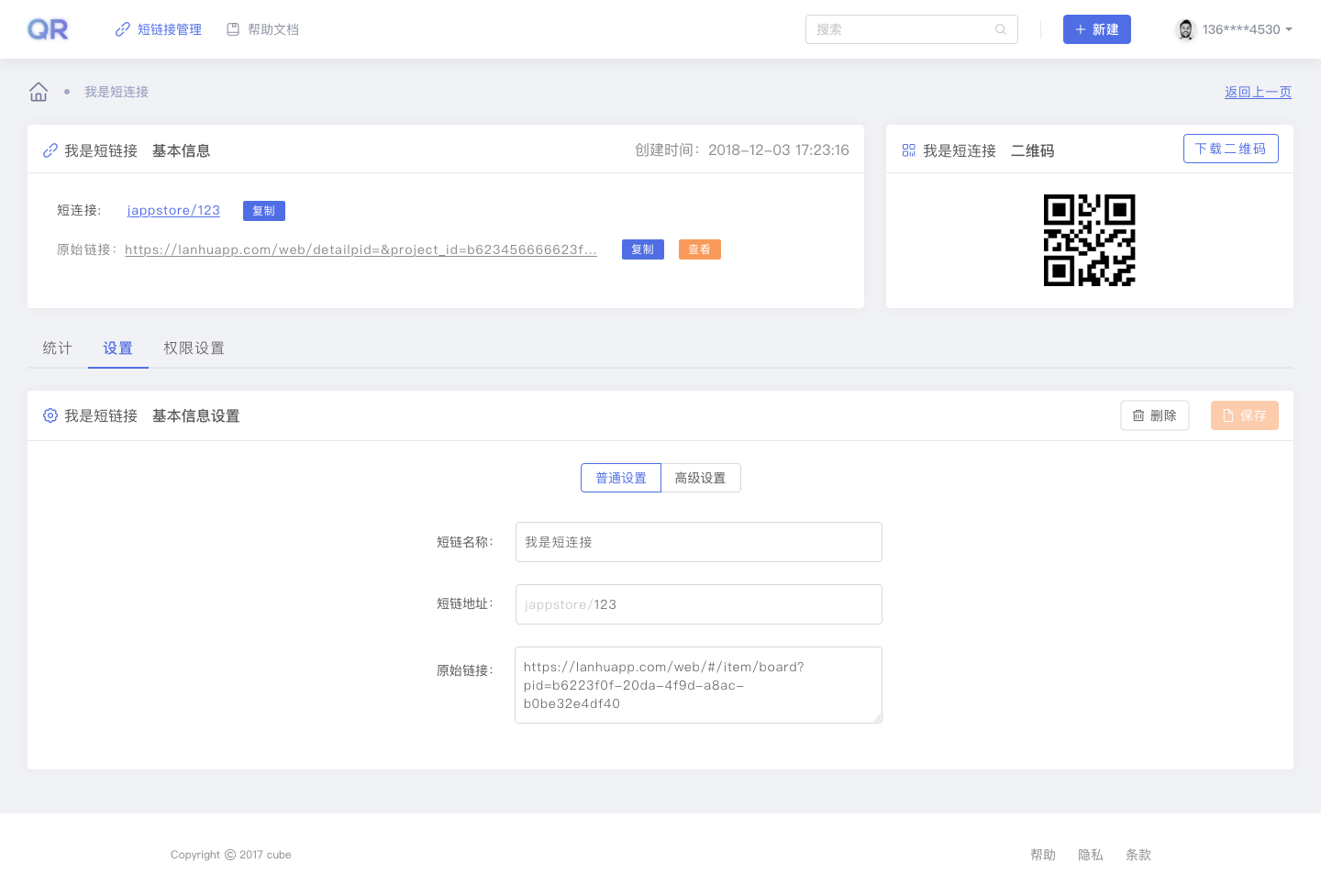This screenshot has height=896, width=1321.
Task: Click the QR logo in the top bar
Action: 47,28
